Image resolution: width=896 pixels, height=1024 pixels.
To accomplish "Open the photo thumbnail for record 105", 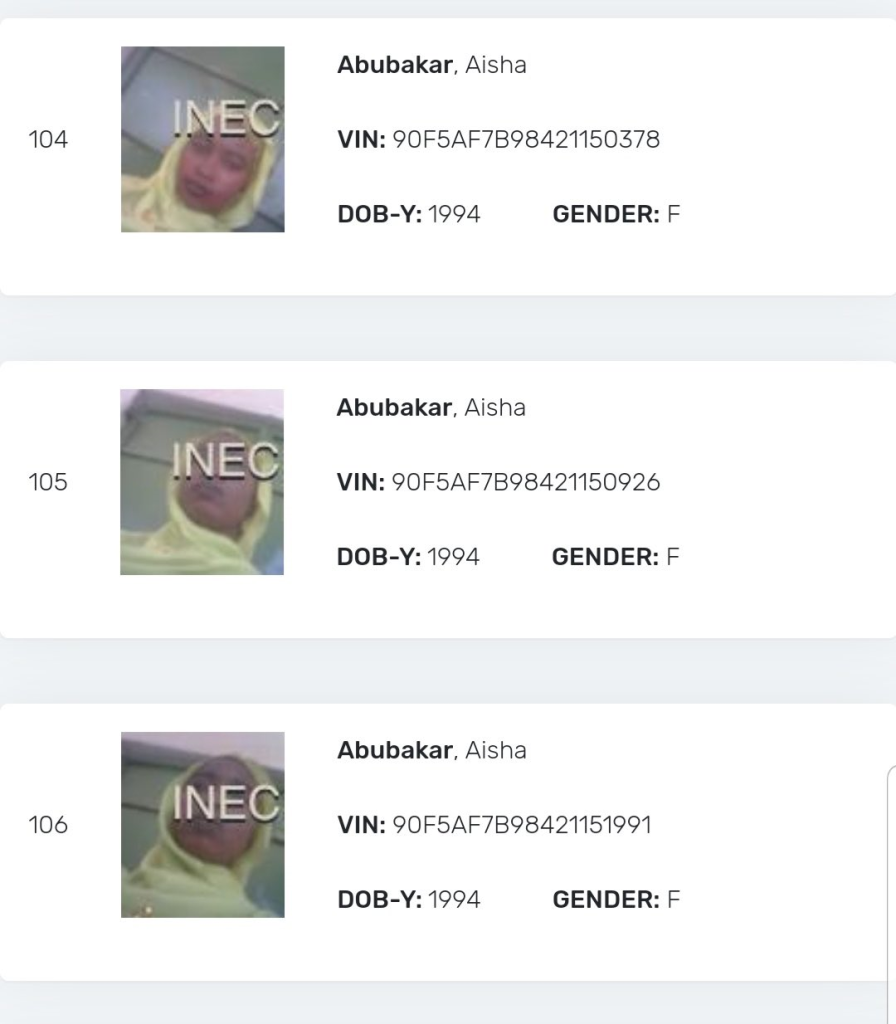I will (202, 482).
